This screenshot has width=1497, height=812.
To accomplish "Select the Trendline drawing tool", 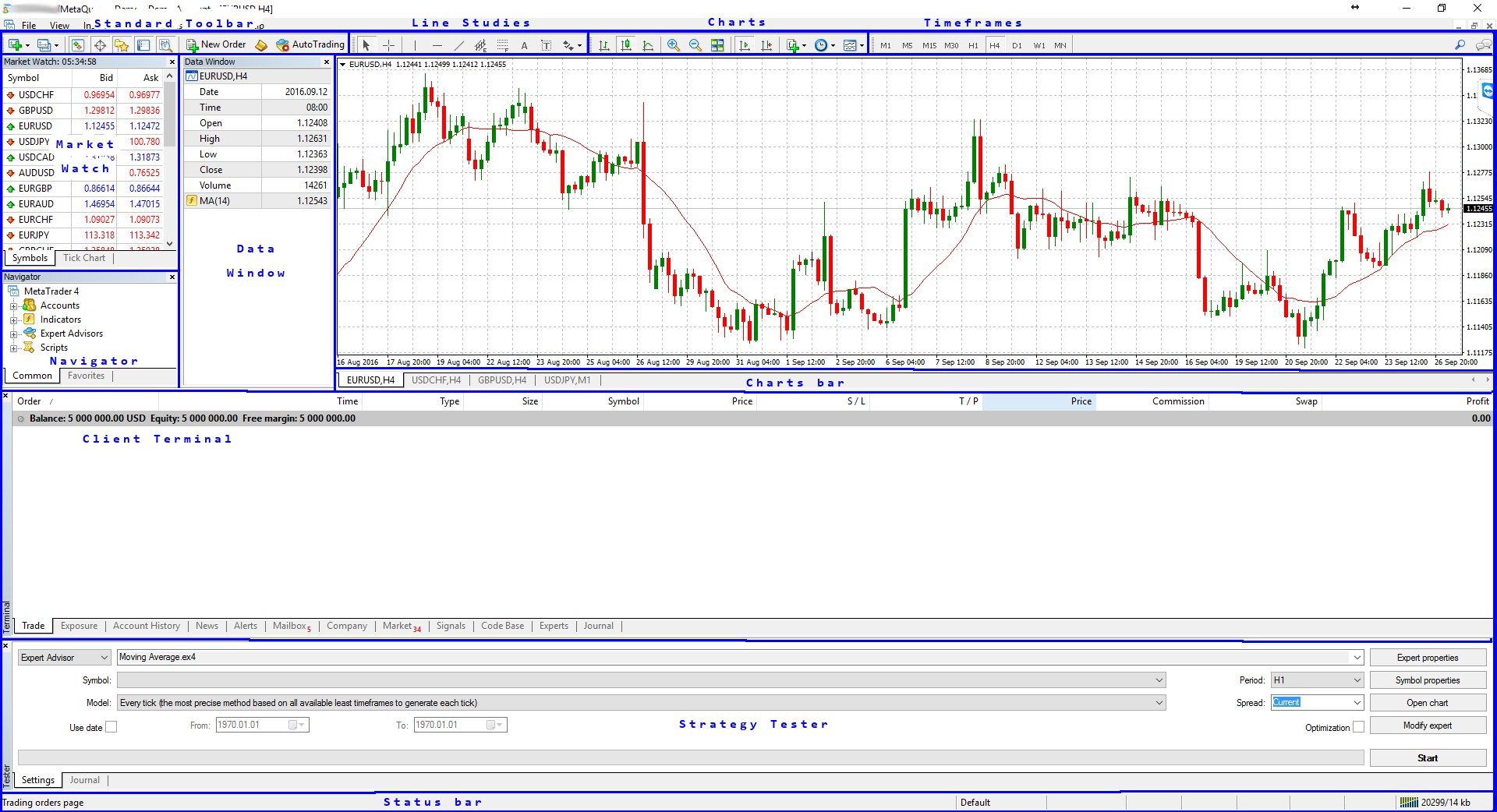I will 458,45.
